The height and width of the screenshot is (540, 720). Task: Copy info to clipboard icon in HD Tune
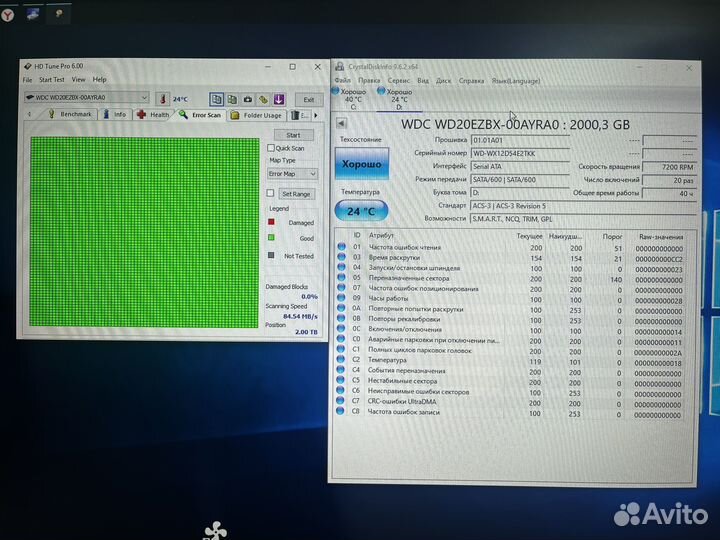217,99
